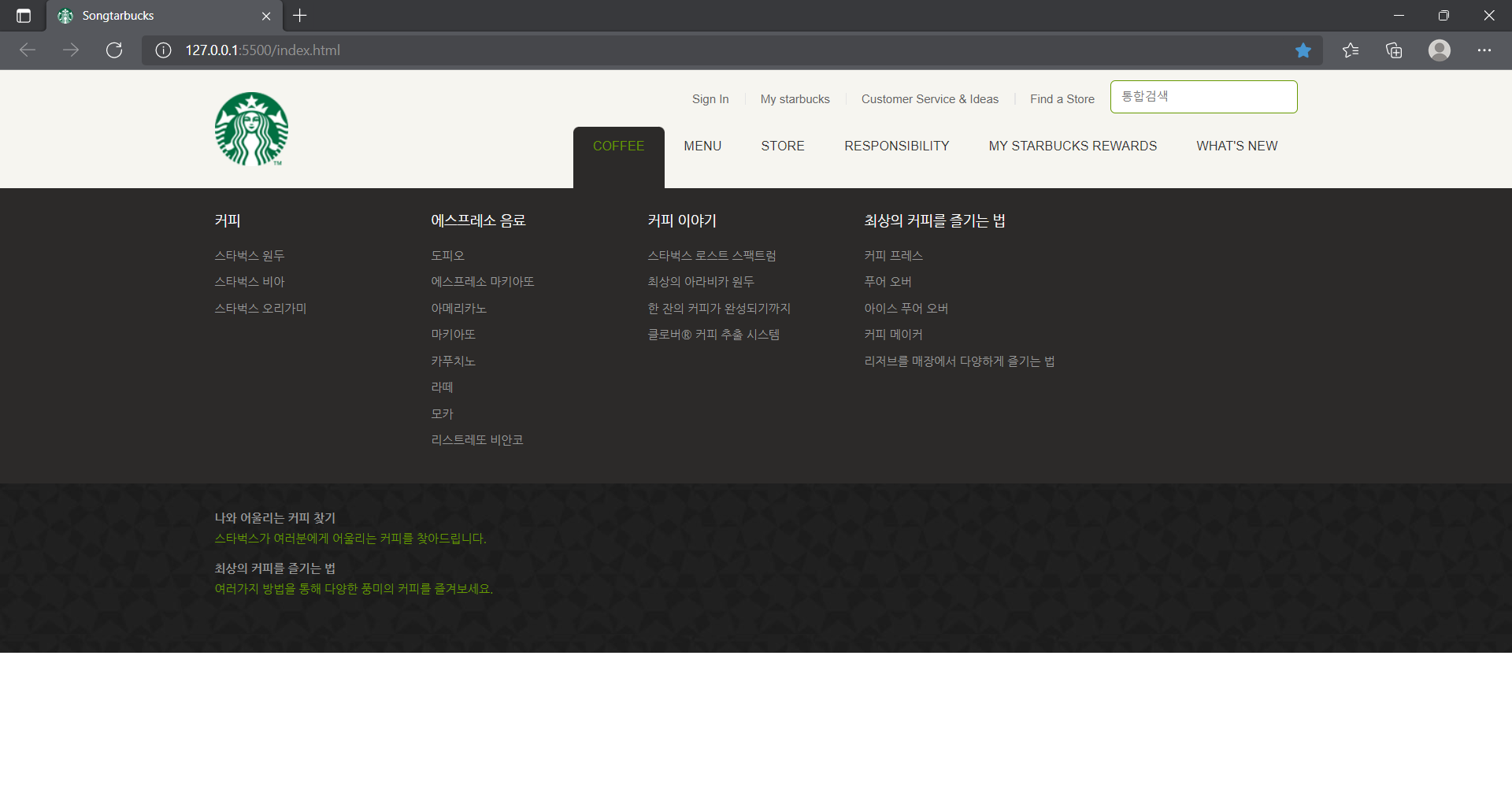Viewport: 1512px width, 811px height.
Task: Open the 스타벅스 비아 link
Action: pyautogui.click(x=250, y=282)
